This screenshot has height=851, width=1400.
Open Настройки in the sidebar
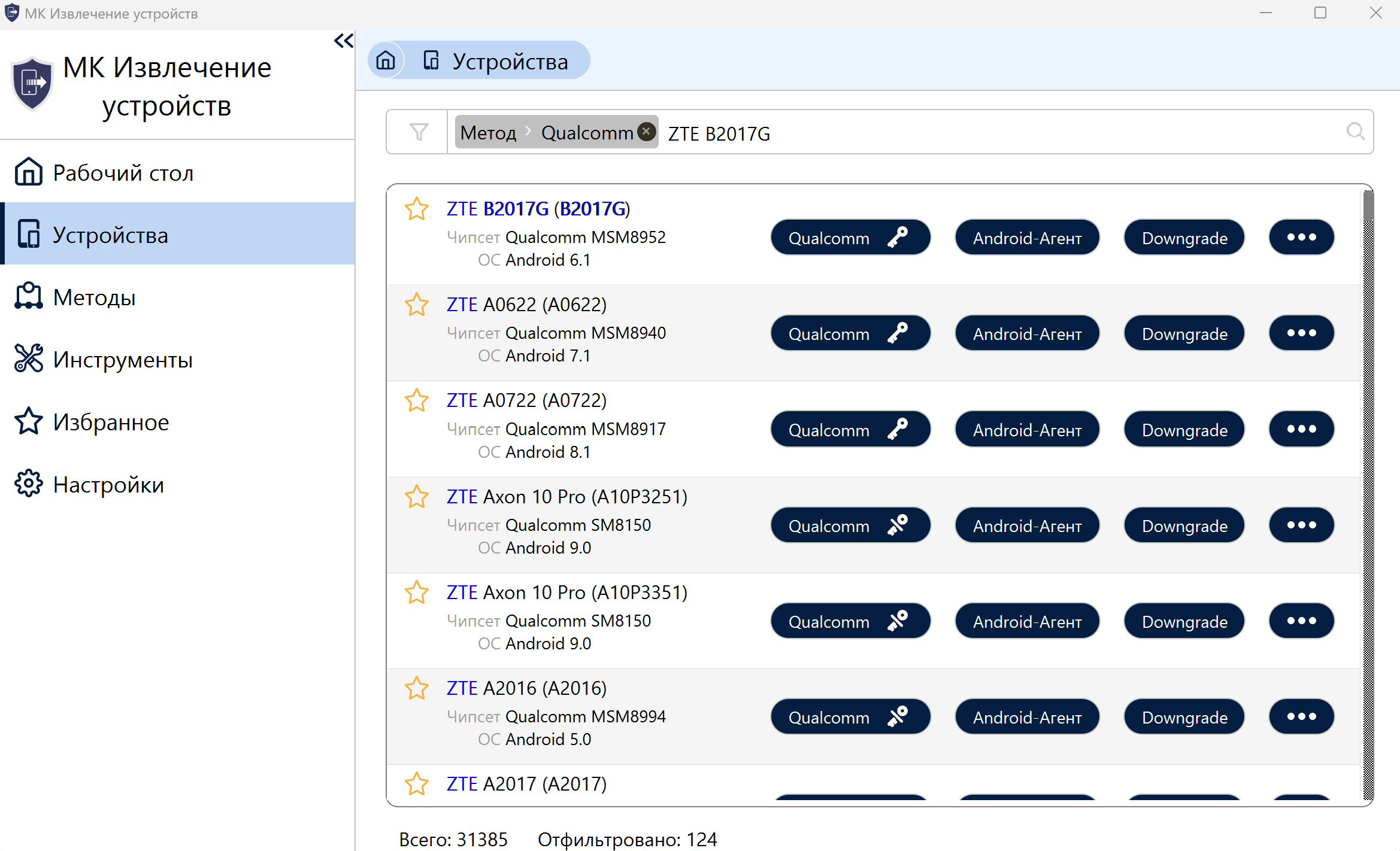tap(178, 484)
